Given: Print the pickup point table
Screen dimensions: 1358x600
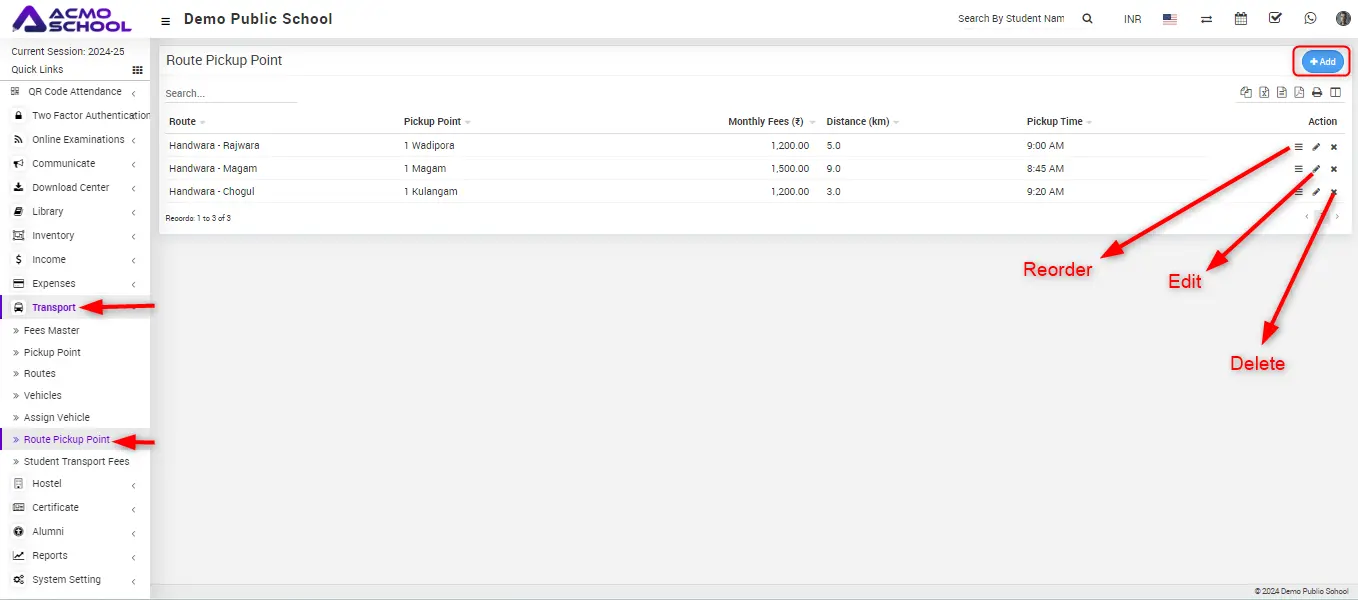Looking at the screenshot, I should point(1317,93).
